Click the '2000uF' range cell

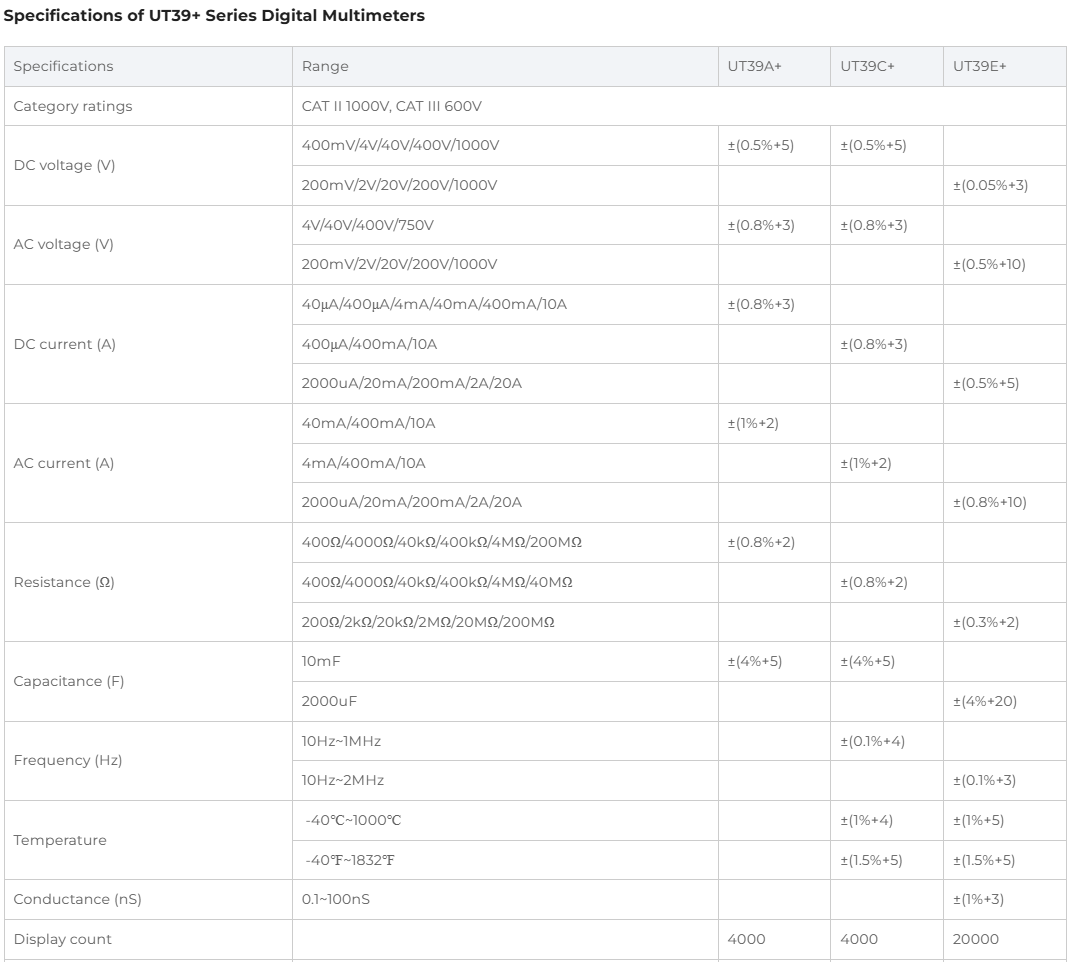[505, 701]
